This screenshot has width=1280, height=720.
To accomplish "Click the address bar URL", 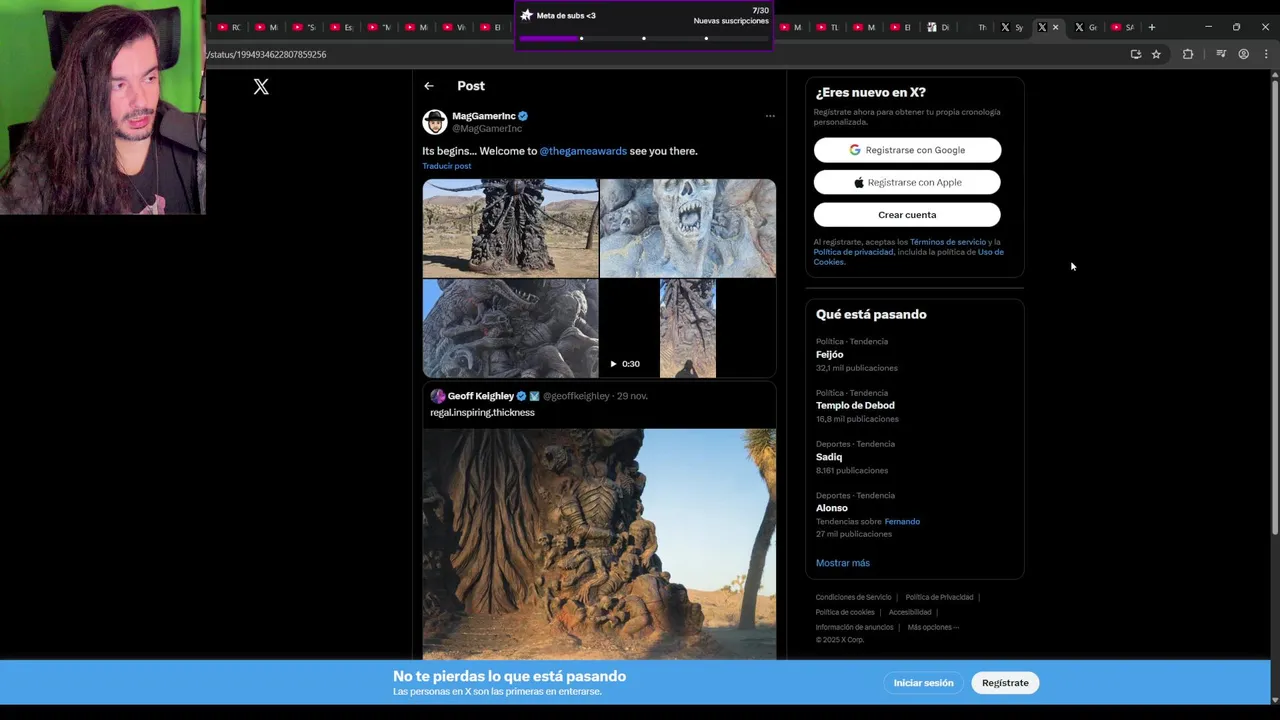I will coord(266,54).
